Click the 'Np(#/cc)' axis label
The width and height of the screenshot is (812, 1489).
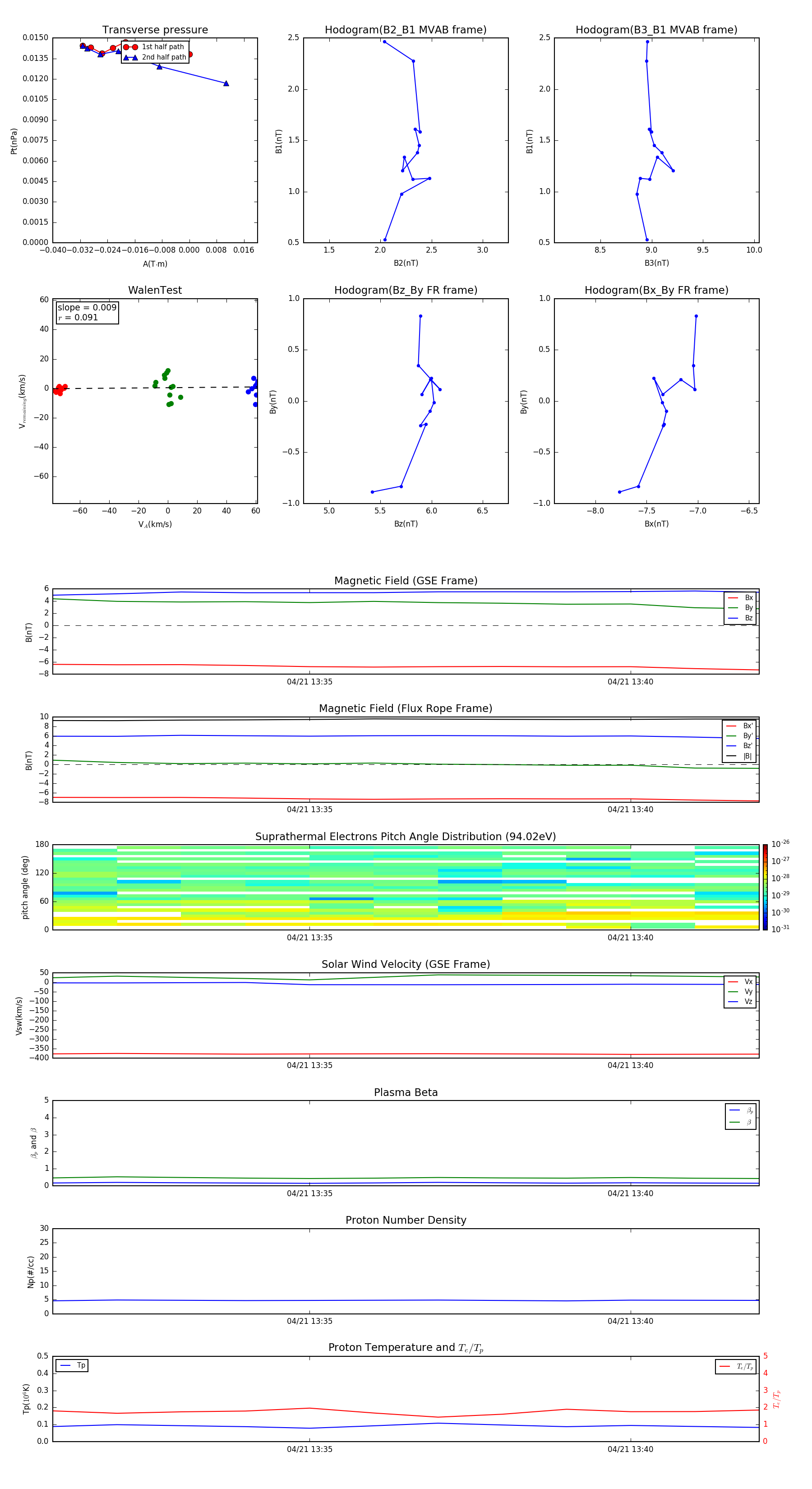[x=31, y=1272]
